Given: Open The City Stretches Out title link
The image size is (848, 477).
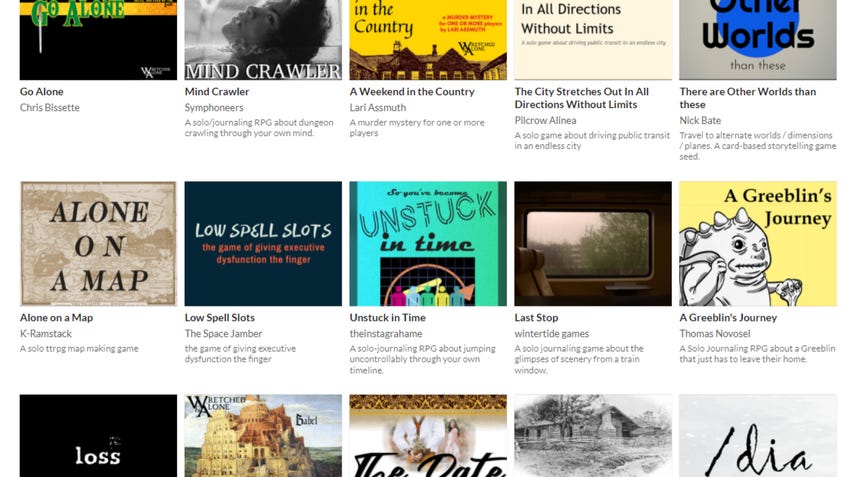Looking at the screenshot, I should tap(581, 98).
